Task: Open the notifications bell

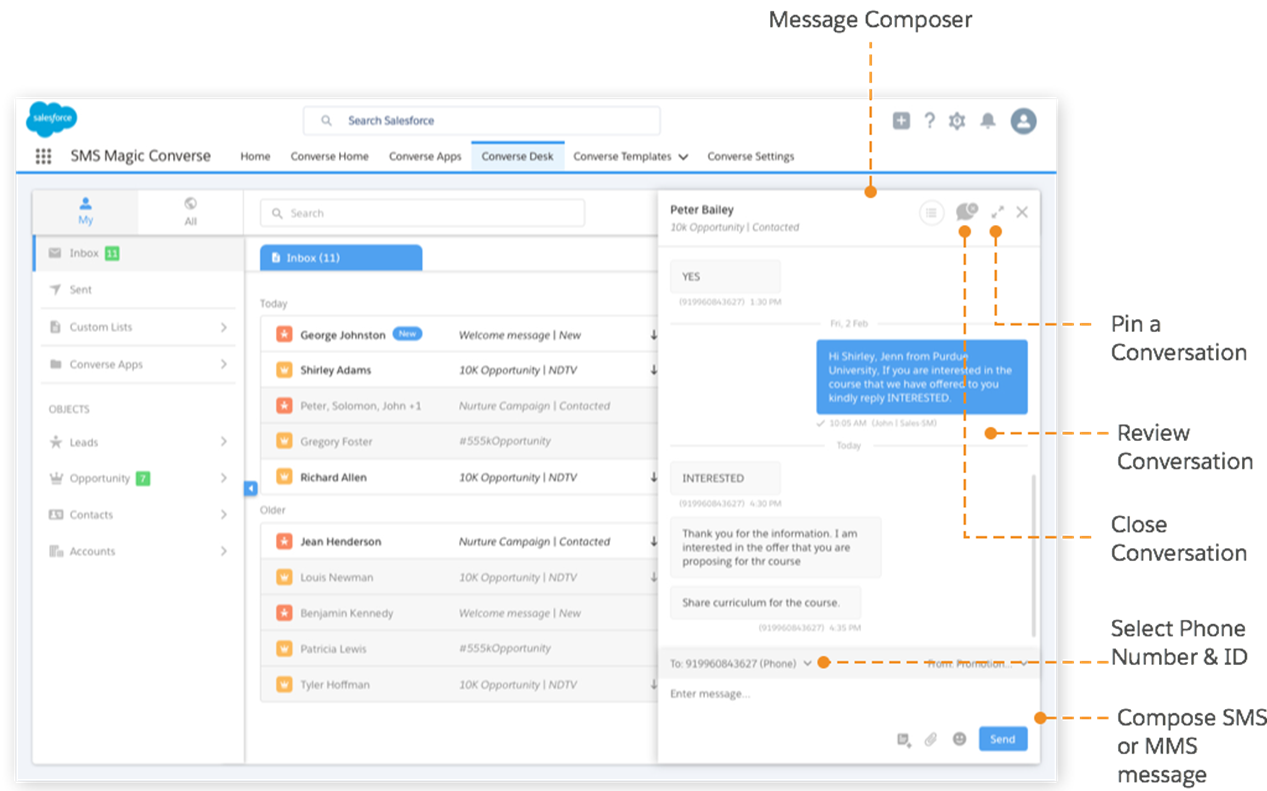Action: (x=988, y=121)
